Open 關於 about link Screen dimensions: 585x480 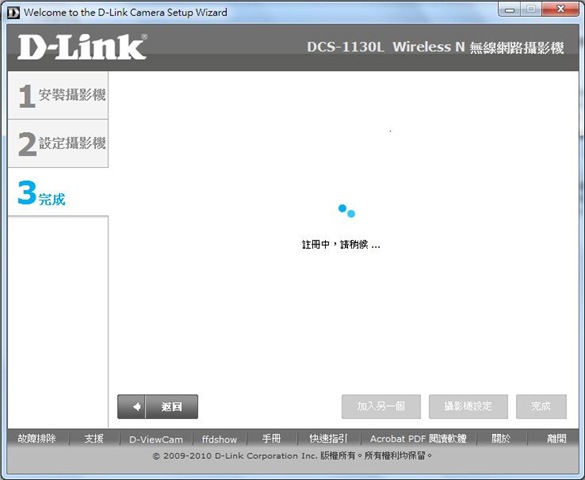tap(501, 439)
